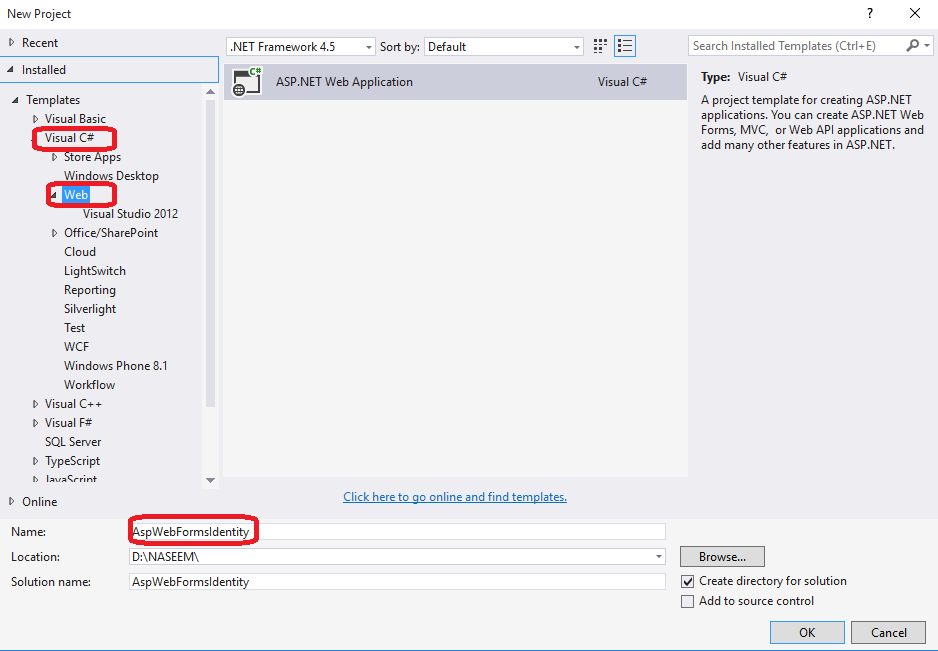Select the Windows Phone 8.1 category
Screen dimensions: 938x651
point(116,366)
